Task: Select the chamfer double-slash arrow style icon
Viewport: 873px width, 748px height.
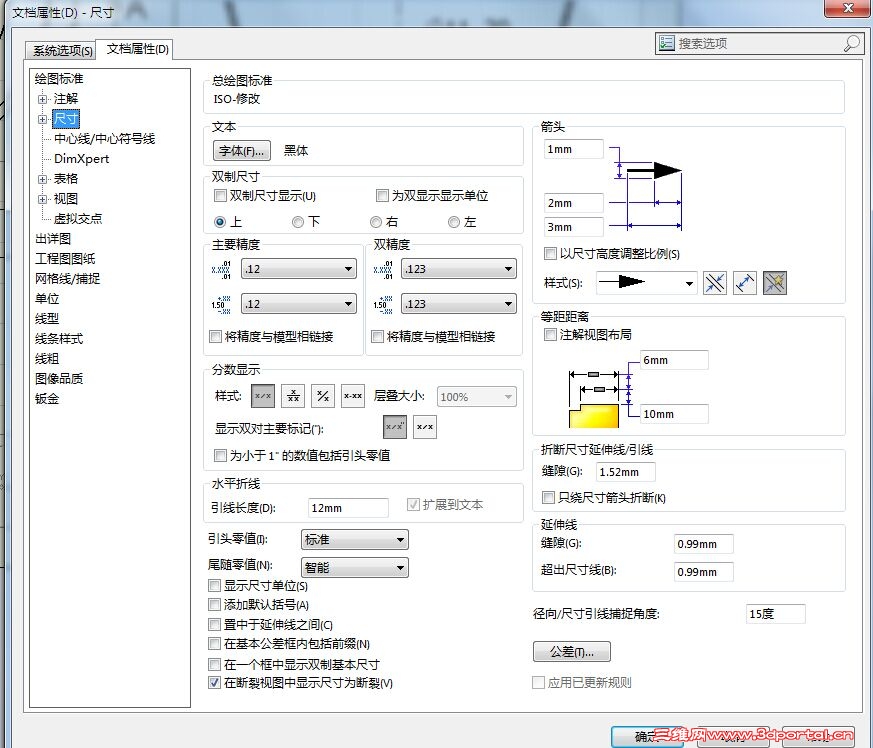Action: pos(715,284)
